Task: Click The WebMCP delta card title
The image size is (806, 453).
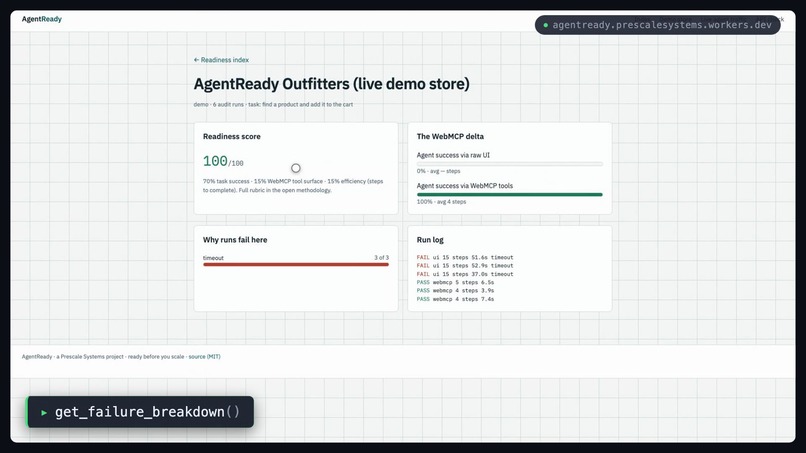Action: click(x=450, y=136)
